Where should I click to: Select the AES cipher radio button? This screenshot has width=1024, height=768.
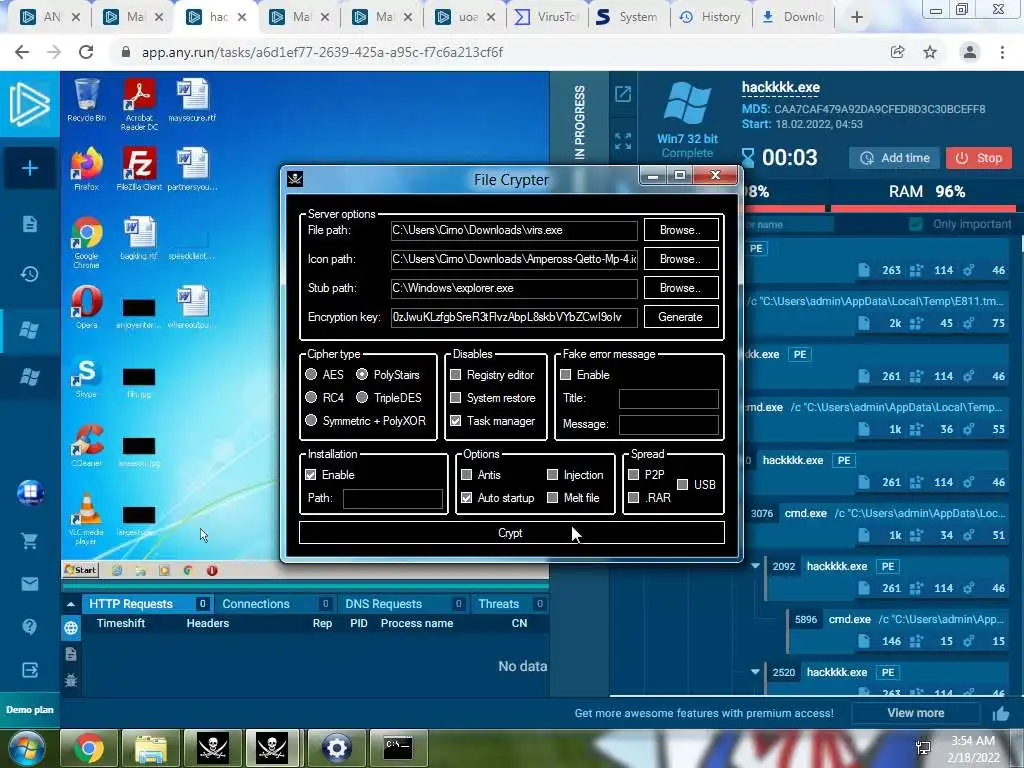(312, 374)
